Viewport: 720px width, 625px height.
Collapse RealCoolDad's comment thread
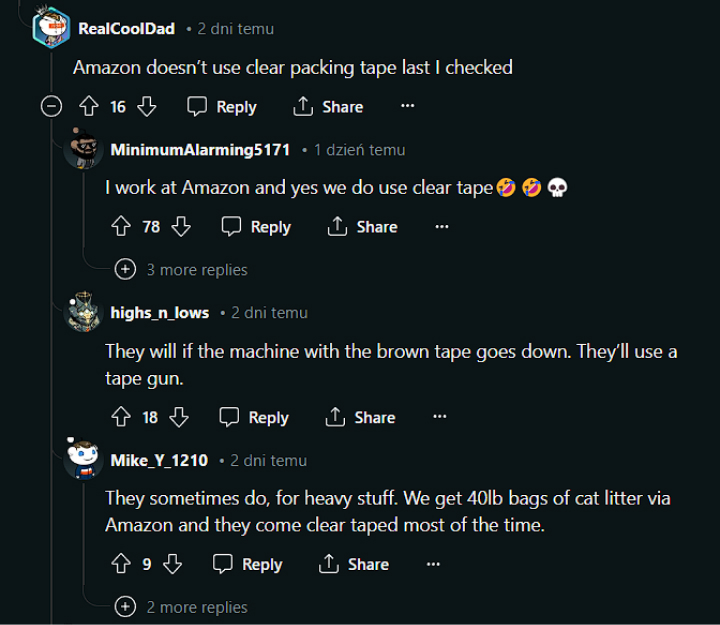point(51,107)
